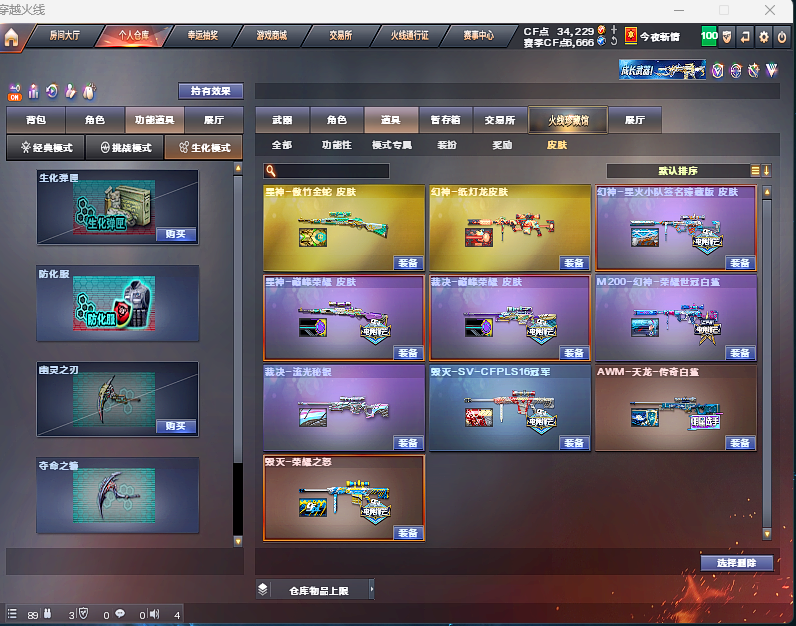Click the home icon in top bar
796x626 pixels.
click(11, 37)
